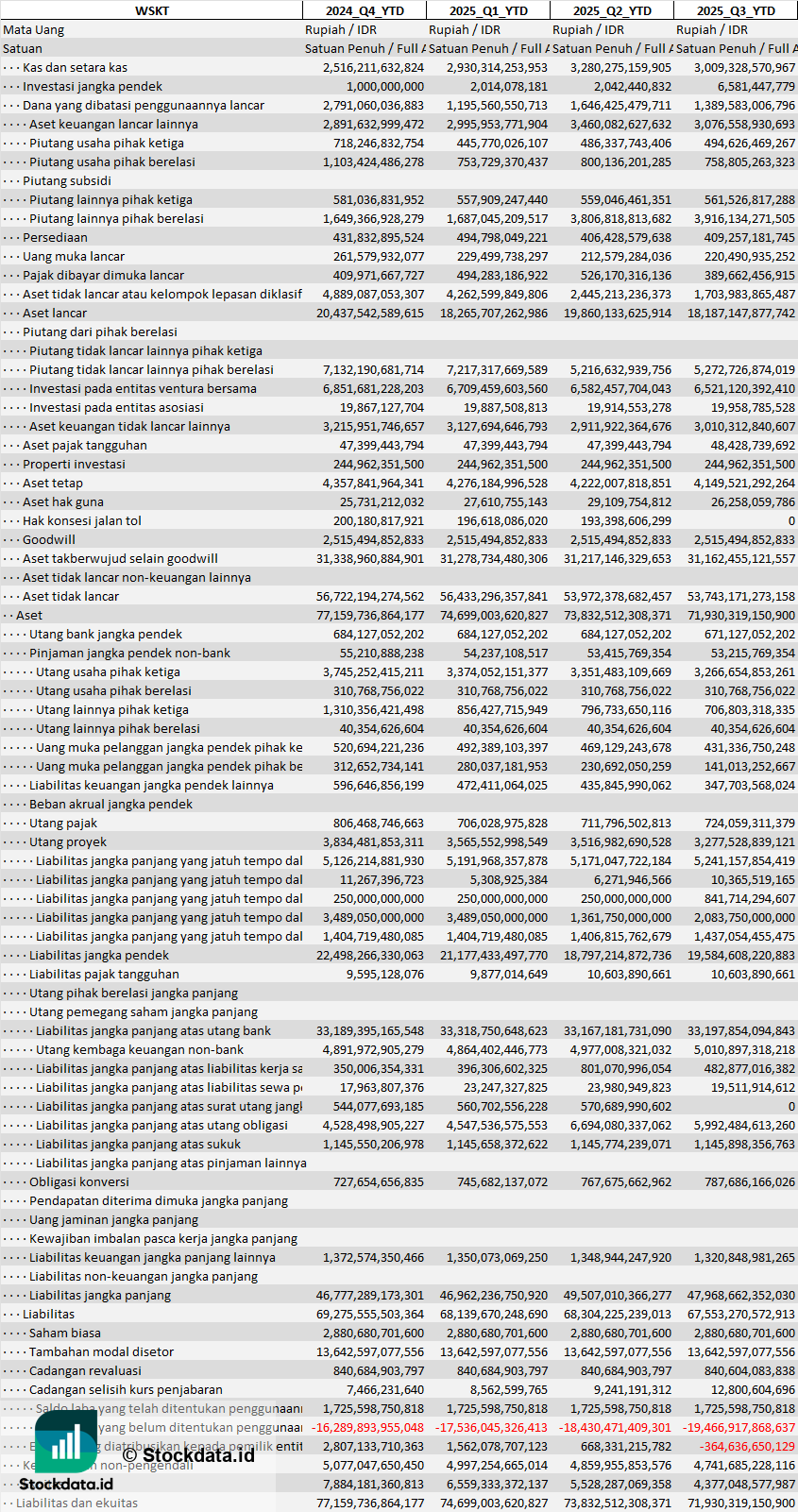Select total liabilities value 69,275,555,503,364
Image resolution: width=798 pixels, height=1512 pixels.
370,1314
